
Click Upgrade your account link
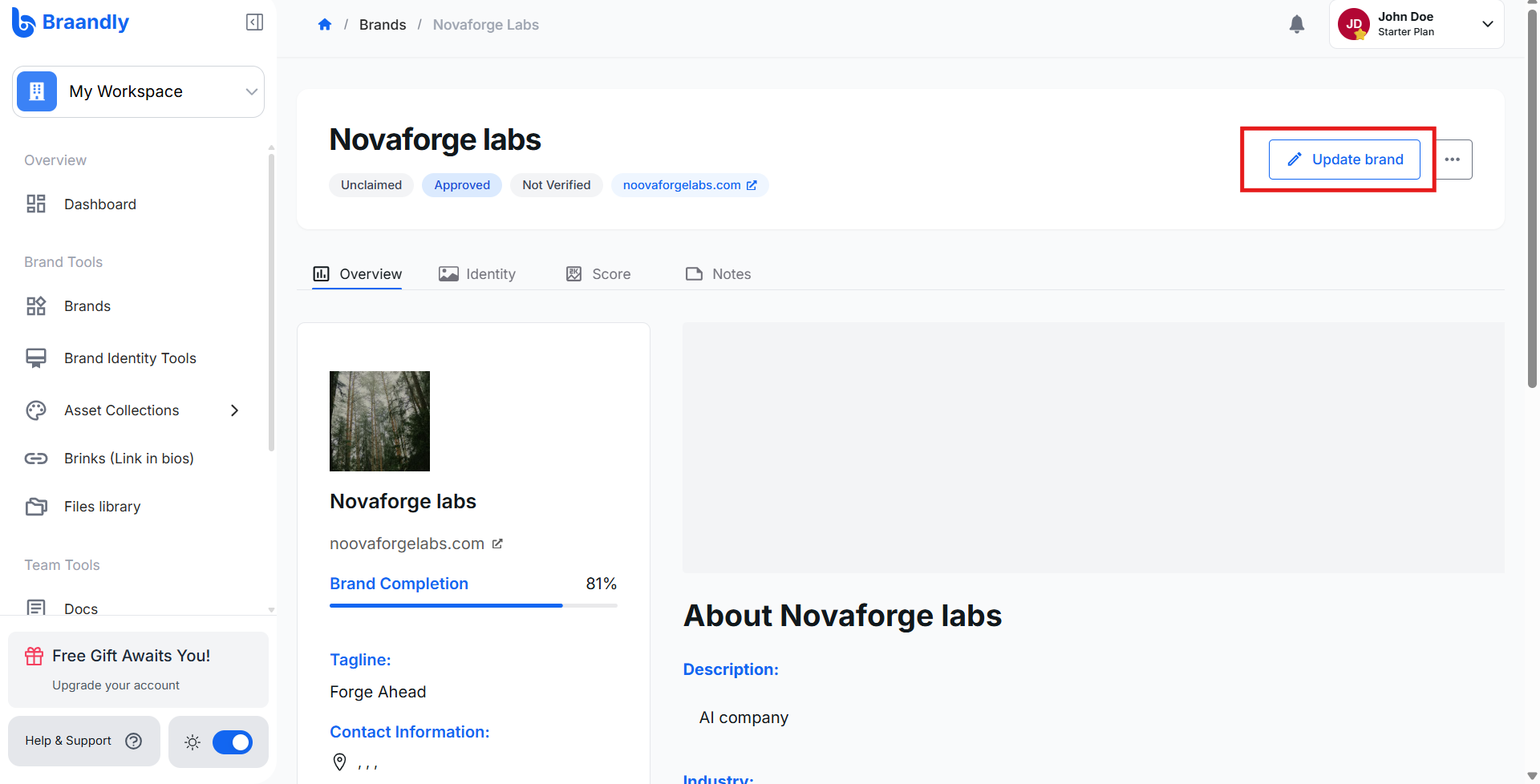click(x=116, y=685)
